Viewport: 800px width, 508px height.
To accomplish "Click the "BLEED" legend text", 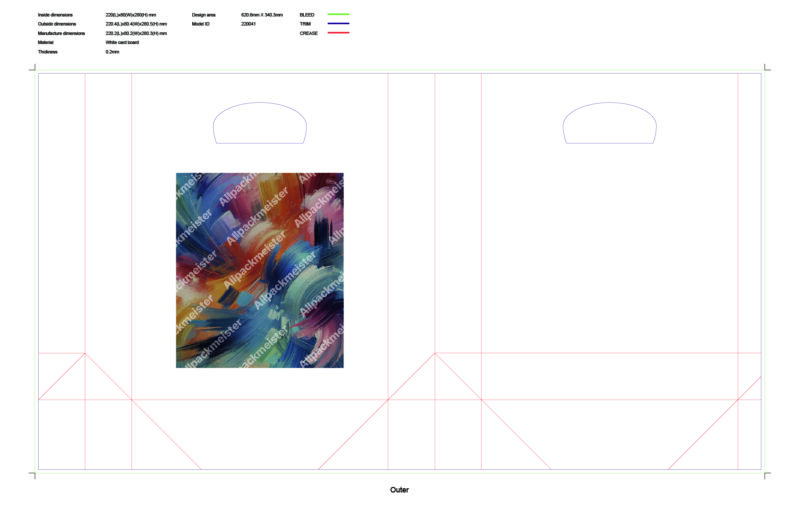I will point(307,15).
